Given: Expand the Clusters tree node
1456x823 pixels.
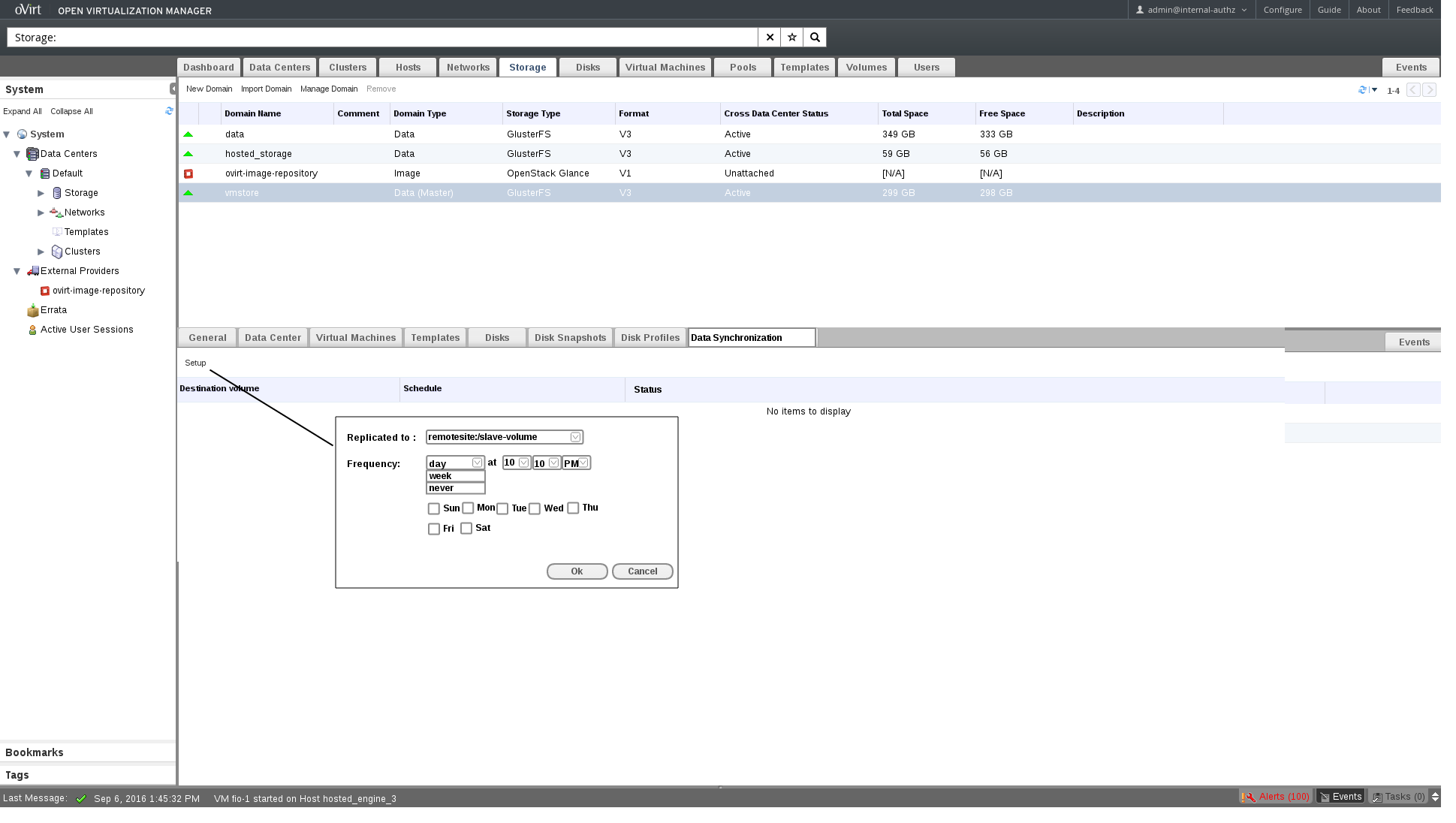Looking at the screenshot, I should pyautogui.click(x=41, y=252).
